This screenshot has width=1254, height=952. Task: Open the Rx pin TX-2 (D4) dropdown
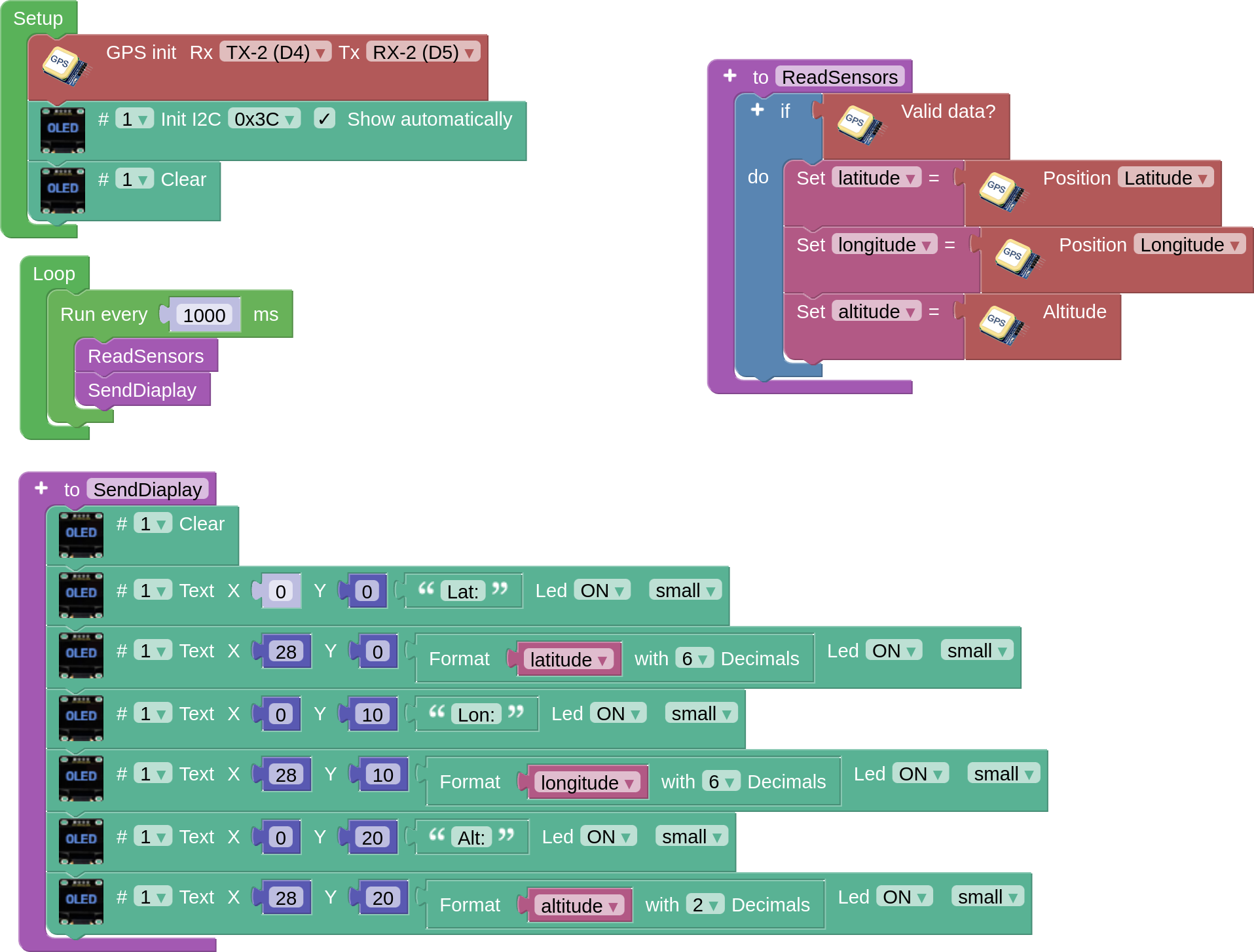[274, 52]
